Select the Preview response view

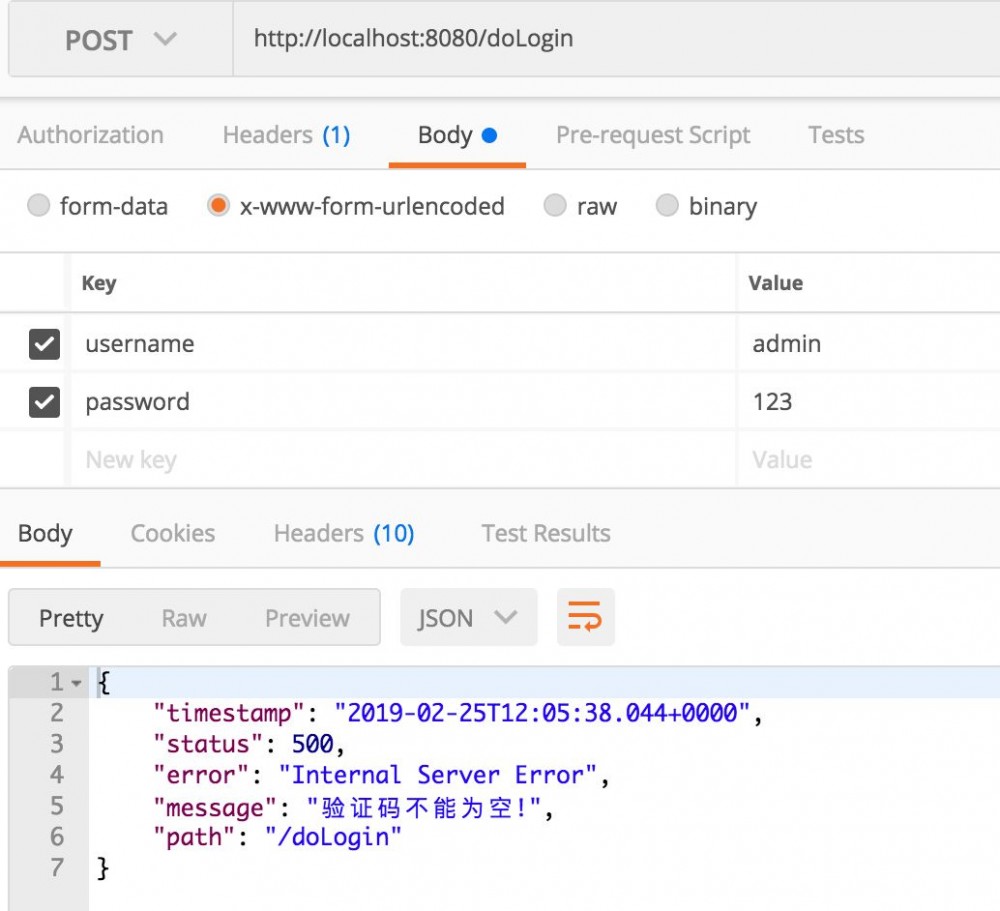(306, 617)
